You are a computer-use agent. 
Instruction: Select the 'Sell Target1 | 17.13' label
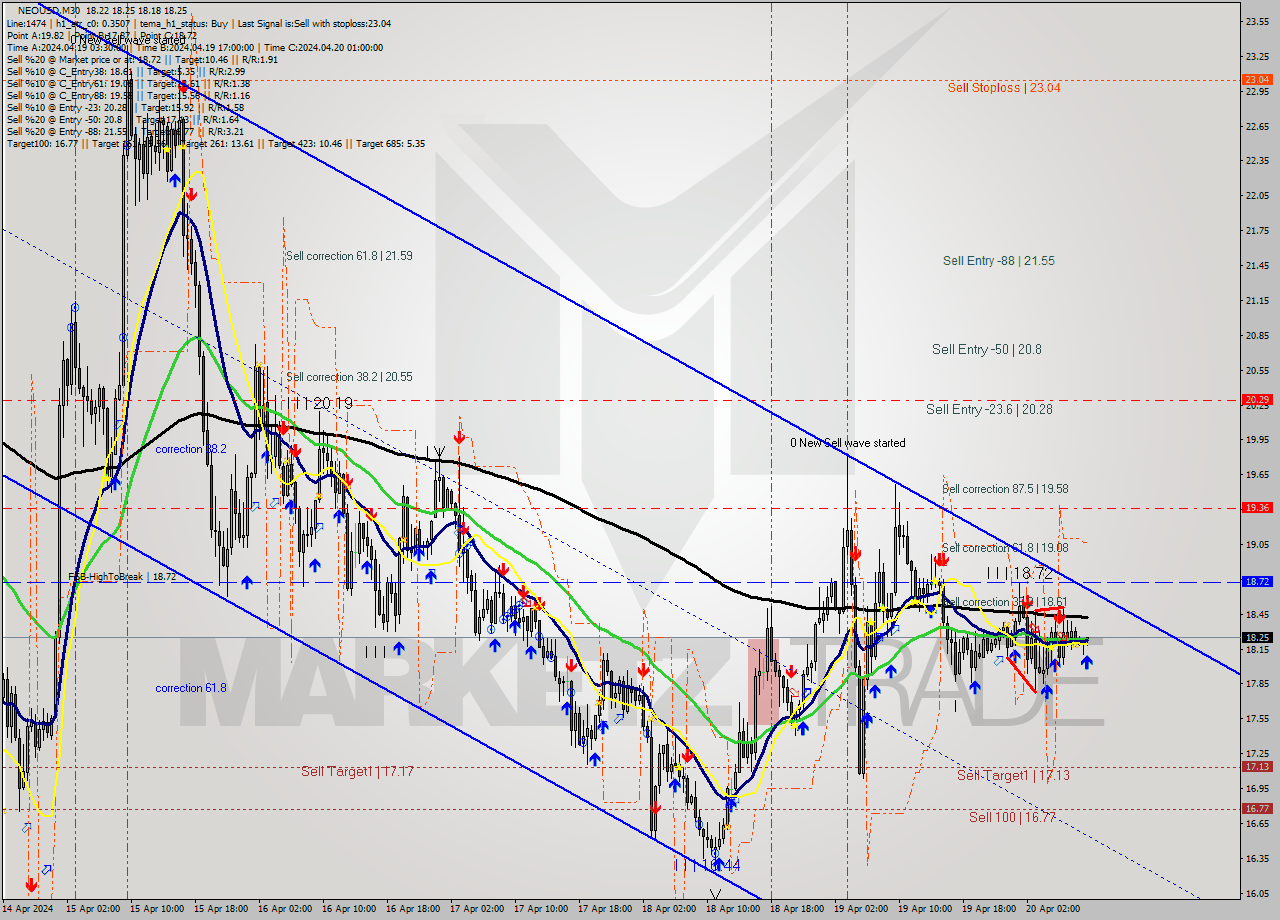tap(1013, 776)
